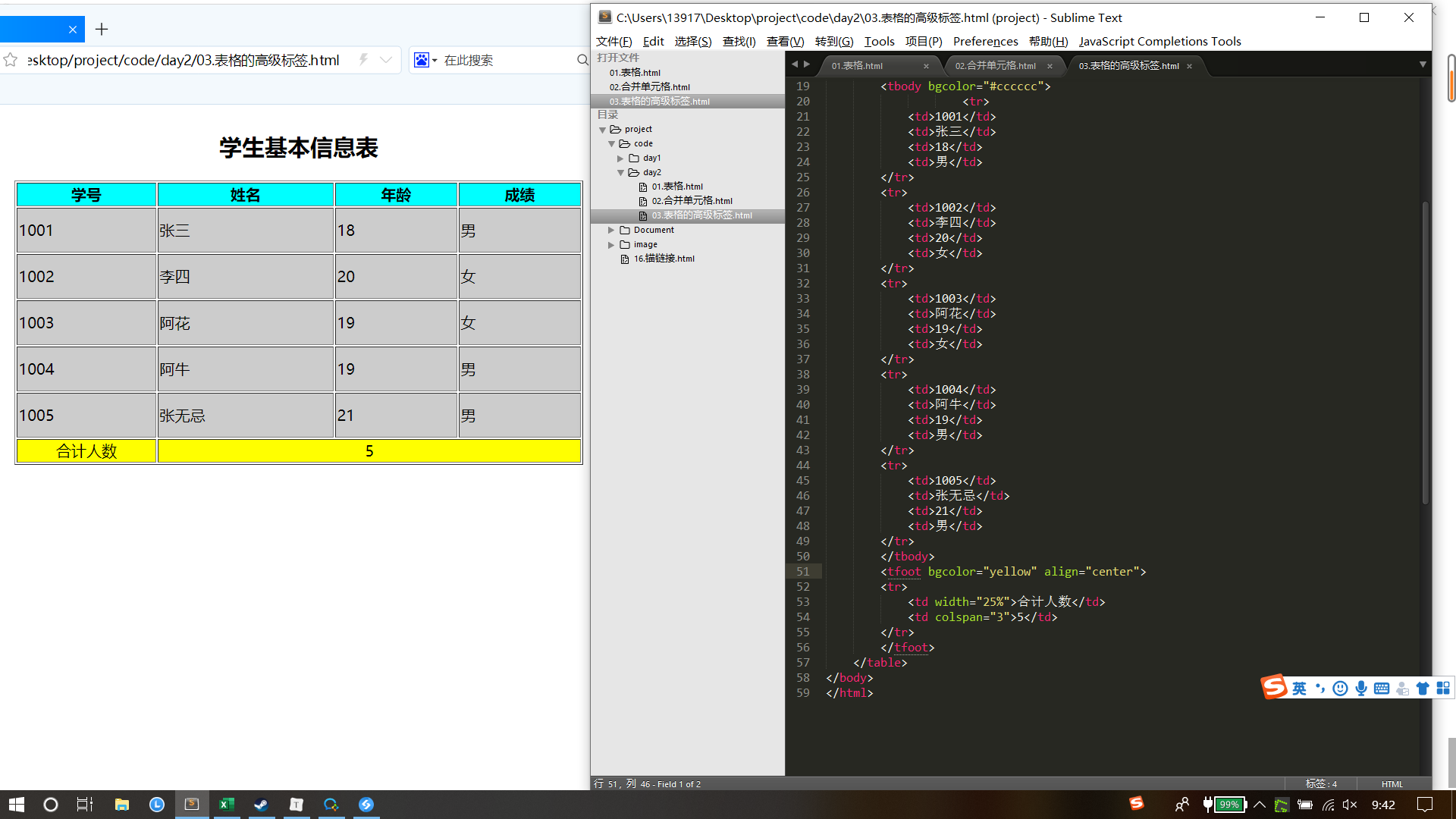1456x819 pixels.
Task: Open Sogou toolbox grid icon
Action: tap(1443, 689)
